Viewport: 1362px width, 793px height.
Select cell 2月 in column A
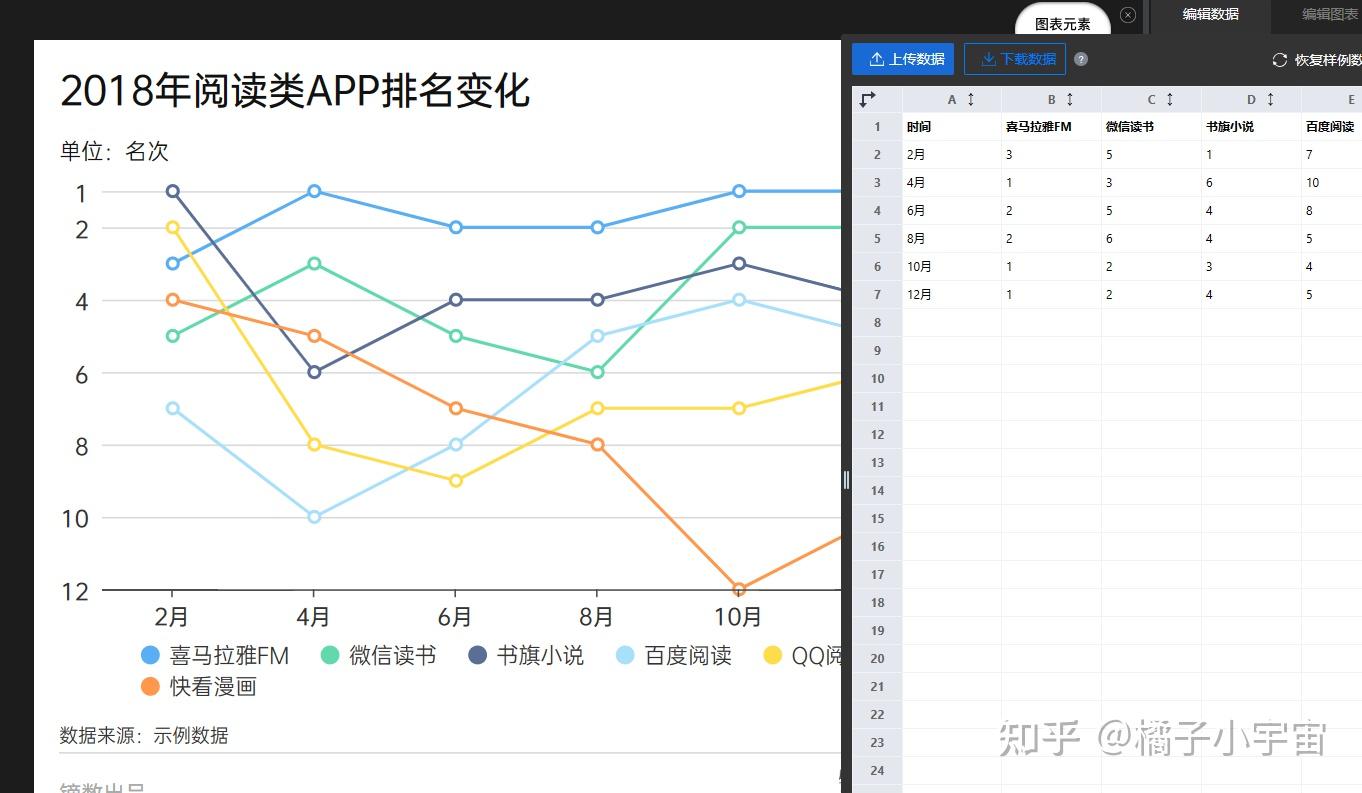pyautogui.click(x=951, y=155)
